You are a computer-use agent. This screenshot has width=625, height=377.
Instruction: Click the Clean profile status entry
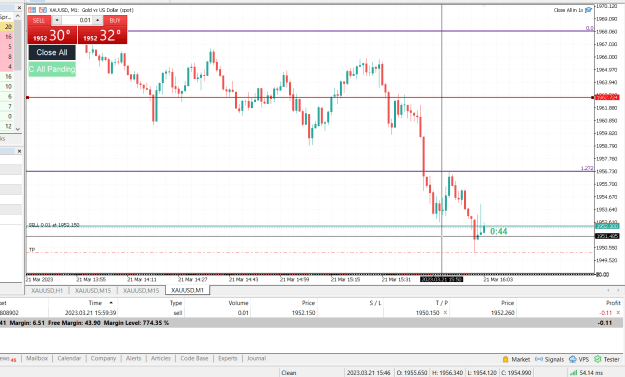(289, 373)
